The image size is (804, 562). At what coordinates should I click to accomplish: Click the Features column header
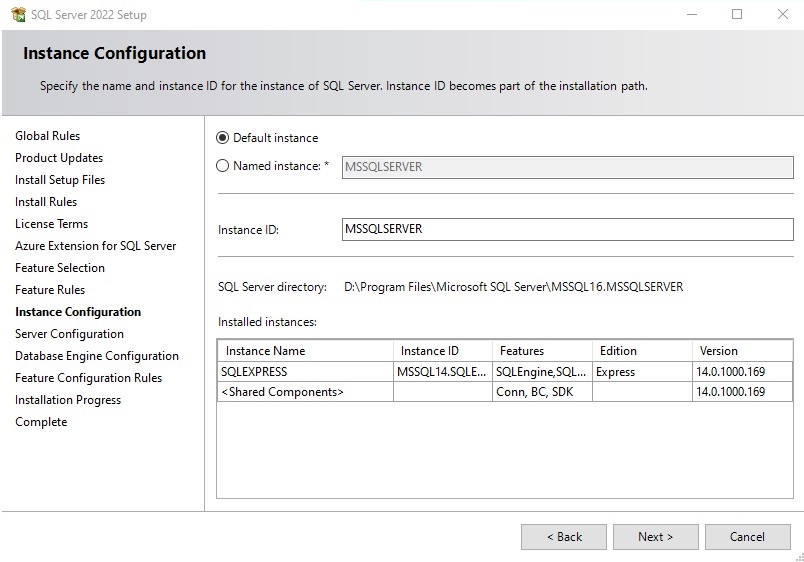pos(522,351)
